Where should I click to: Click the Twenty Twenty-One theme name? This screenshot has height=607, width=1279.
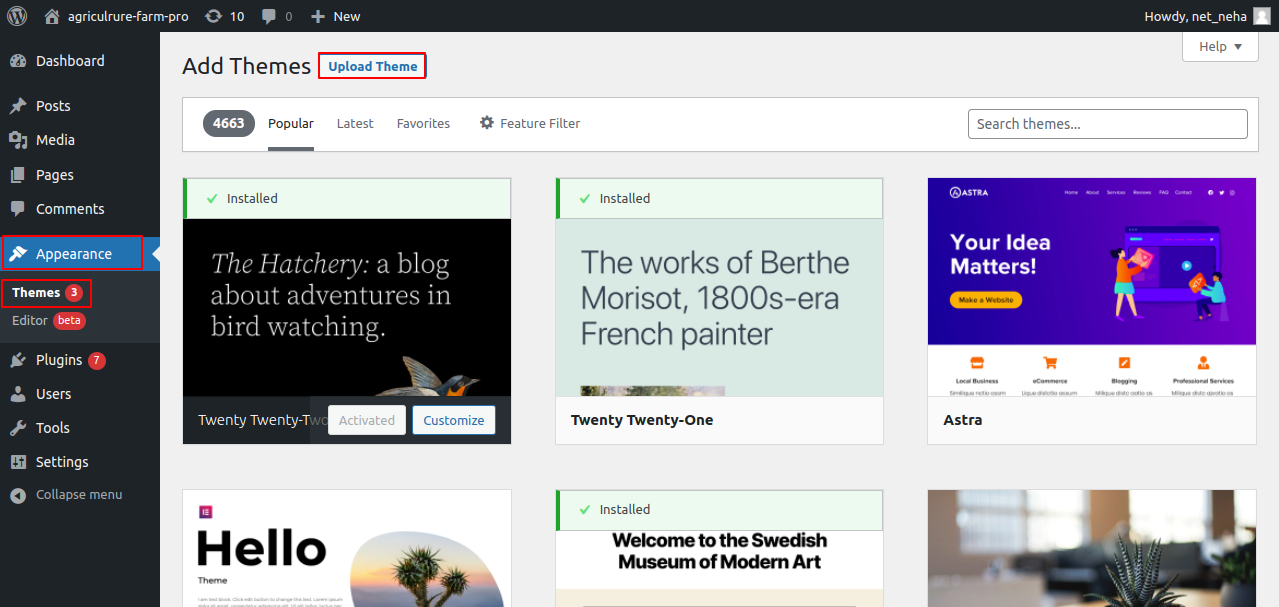tap(642, 420)
